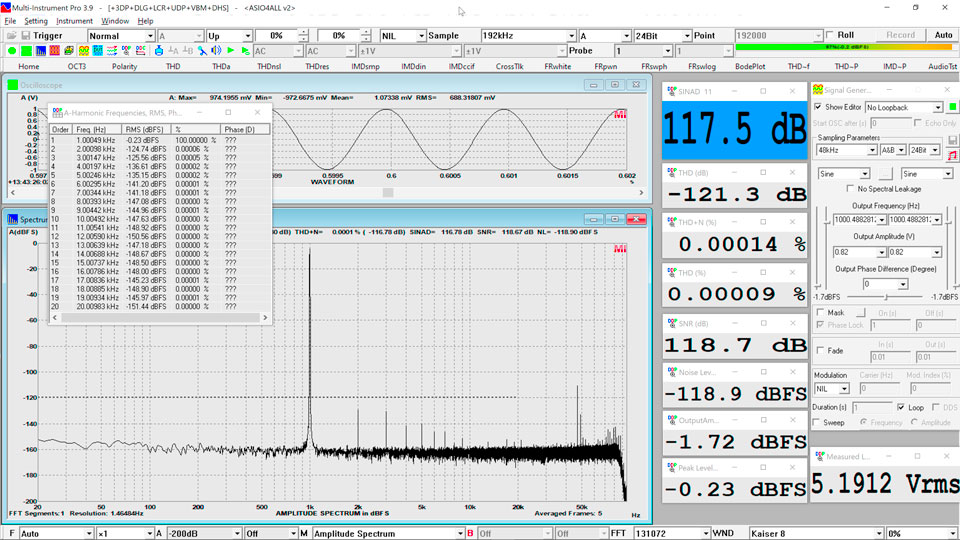Expand the Kaiser 8 window function dropdown
Screen dimensions: 960x540
877,533
